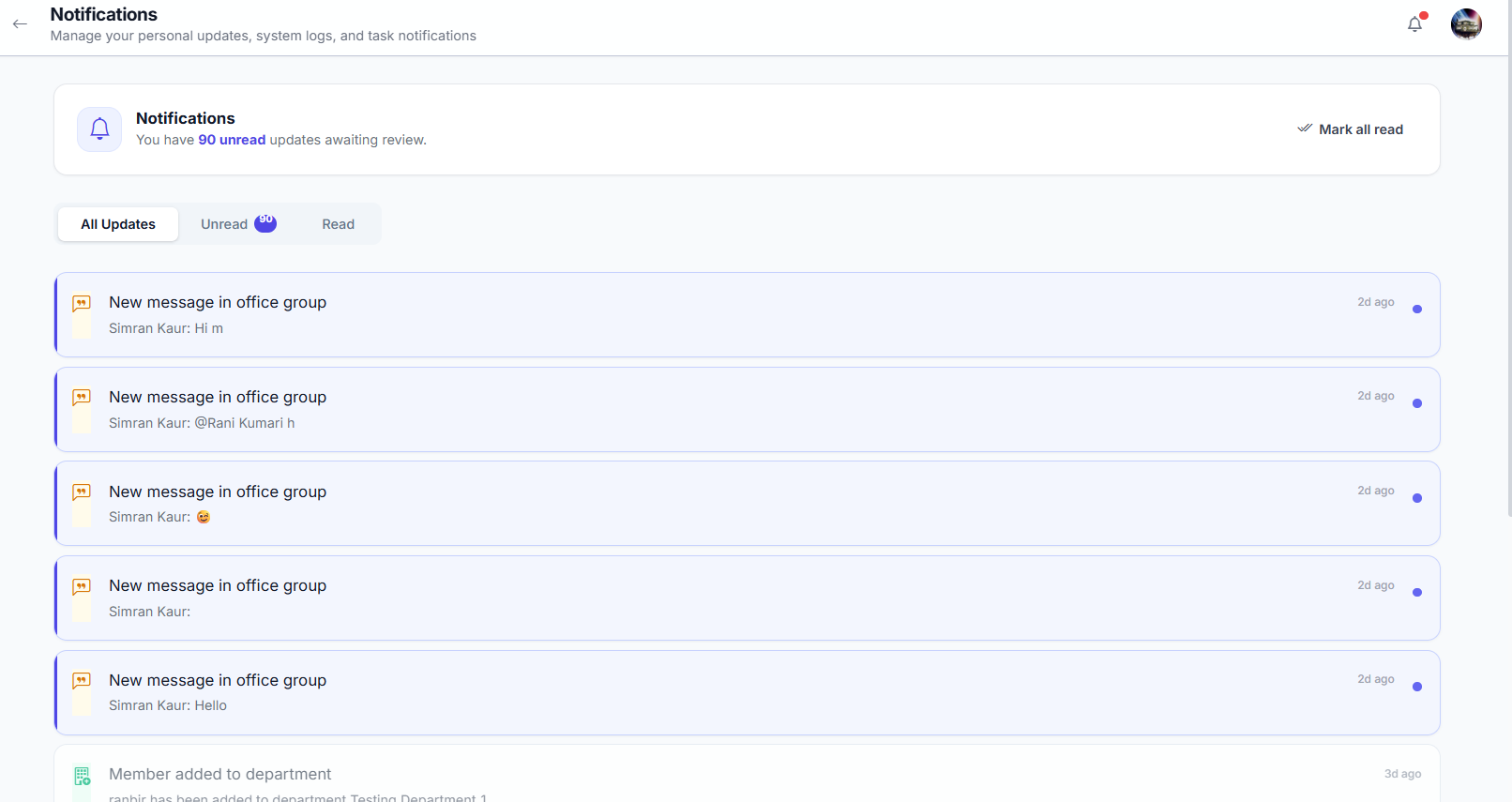Screen dimensions: 1512x802
Task: Open the bell alerts in the top bar
Action: (x=1415, y=24)
